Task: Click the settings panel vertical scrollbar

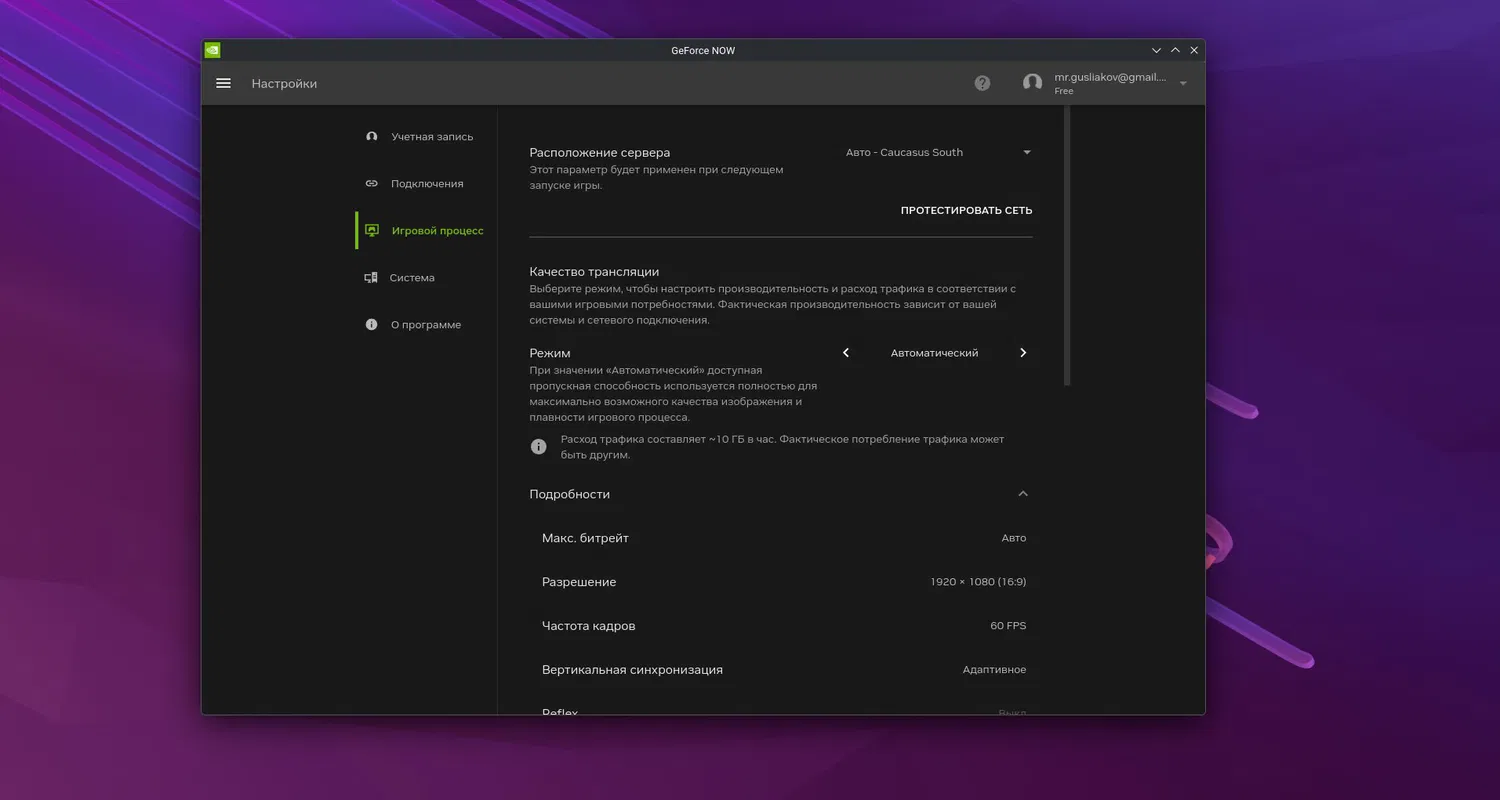Action: pyautogui.click(x=1067, y=245)
